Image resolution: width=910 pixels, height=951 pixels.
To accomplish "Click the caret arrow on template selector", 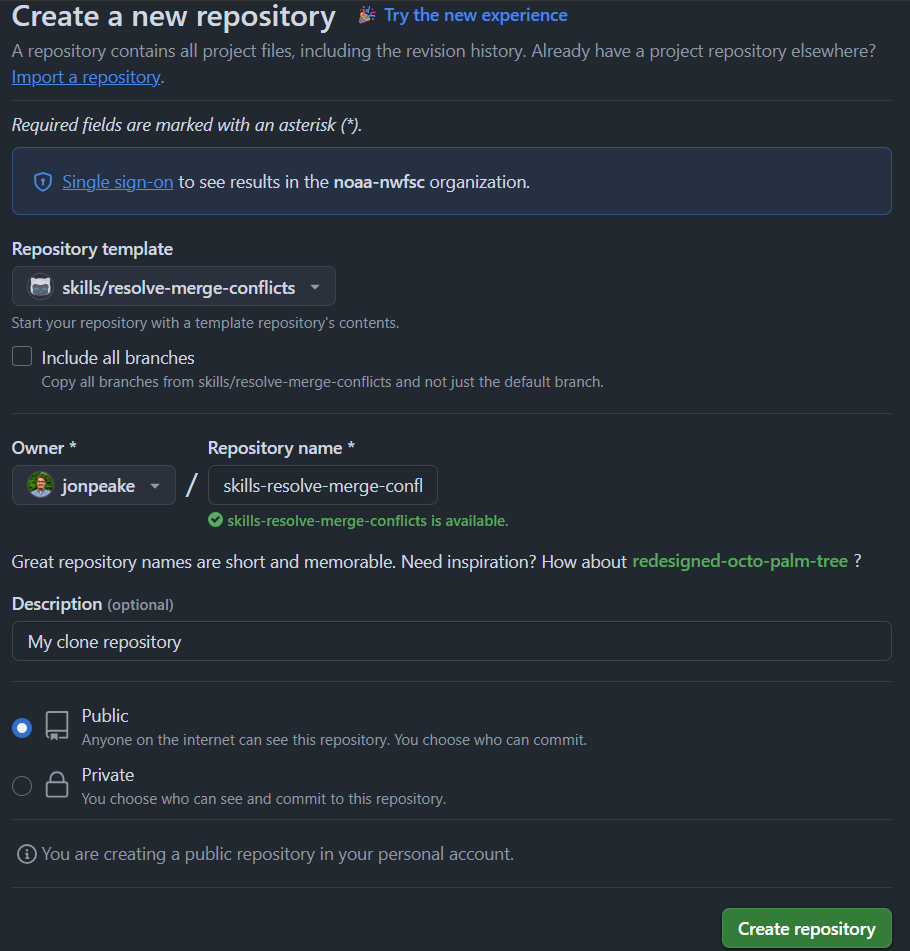I will click(x=315, y=287).
